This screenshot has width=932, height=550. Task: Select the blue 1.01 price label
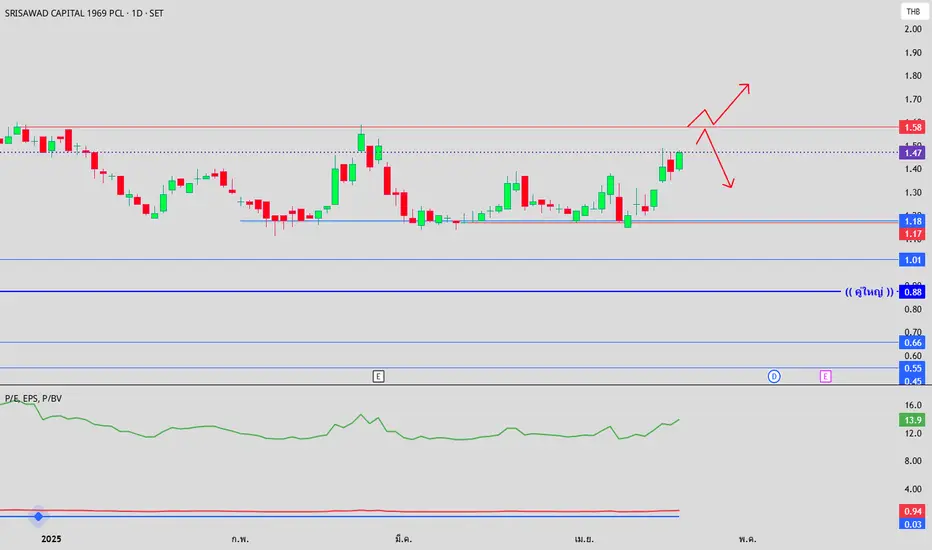912,260
